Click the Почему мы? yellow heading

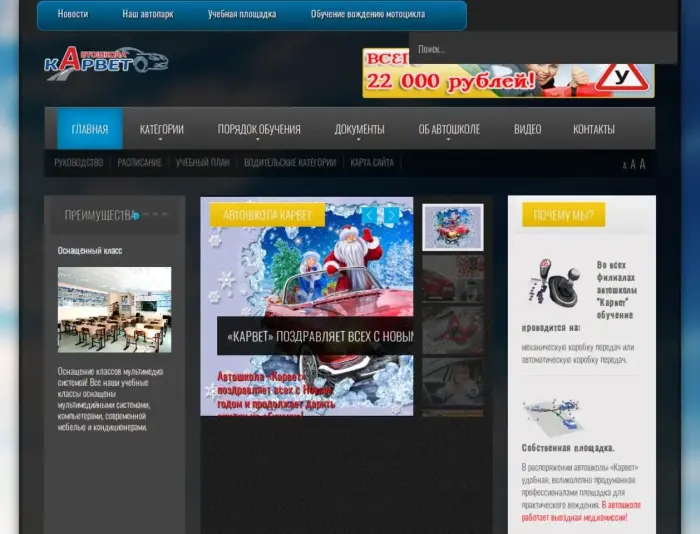coord(563,215)
